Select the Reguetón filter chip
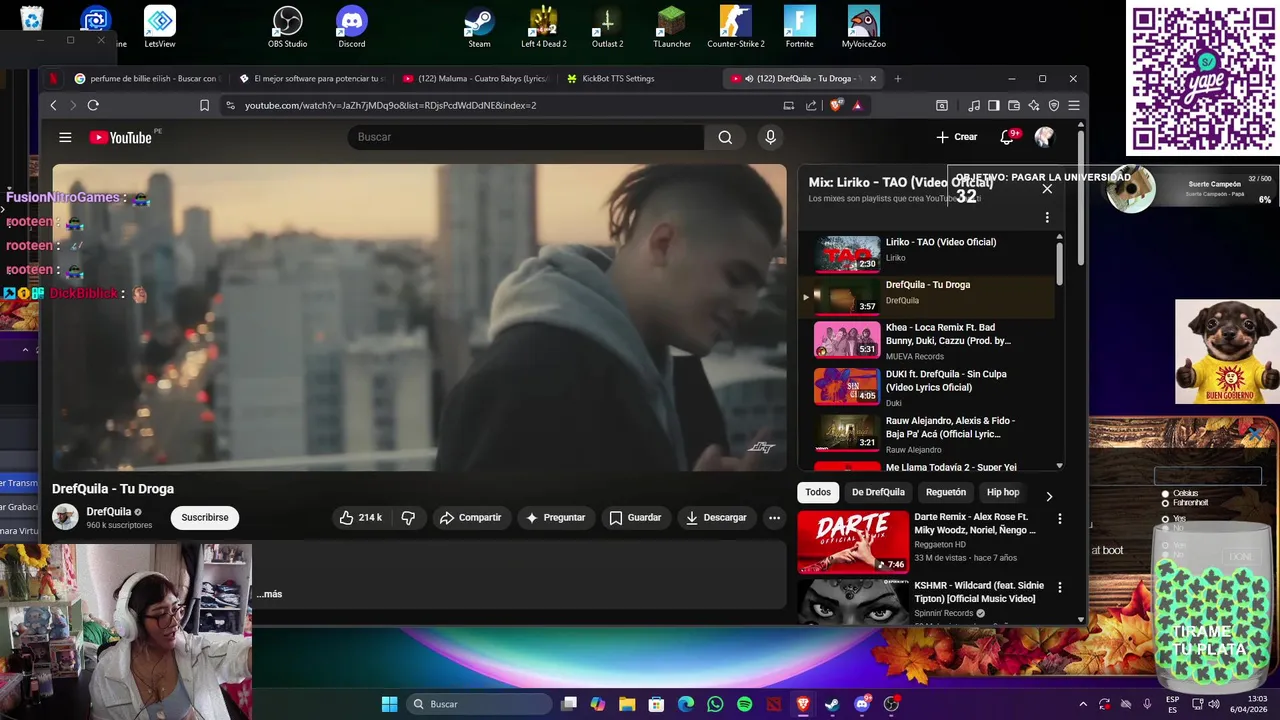 point(946,492)
